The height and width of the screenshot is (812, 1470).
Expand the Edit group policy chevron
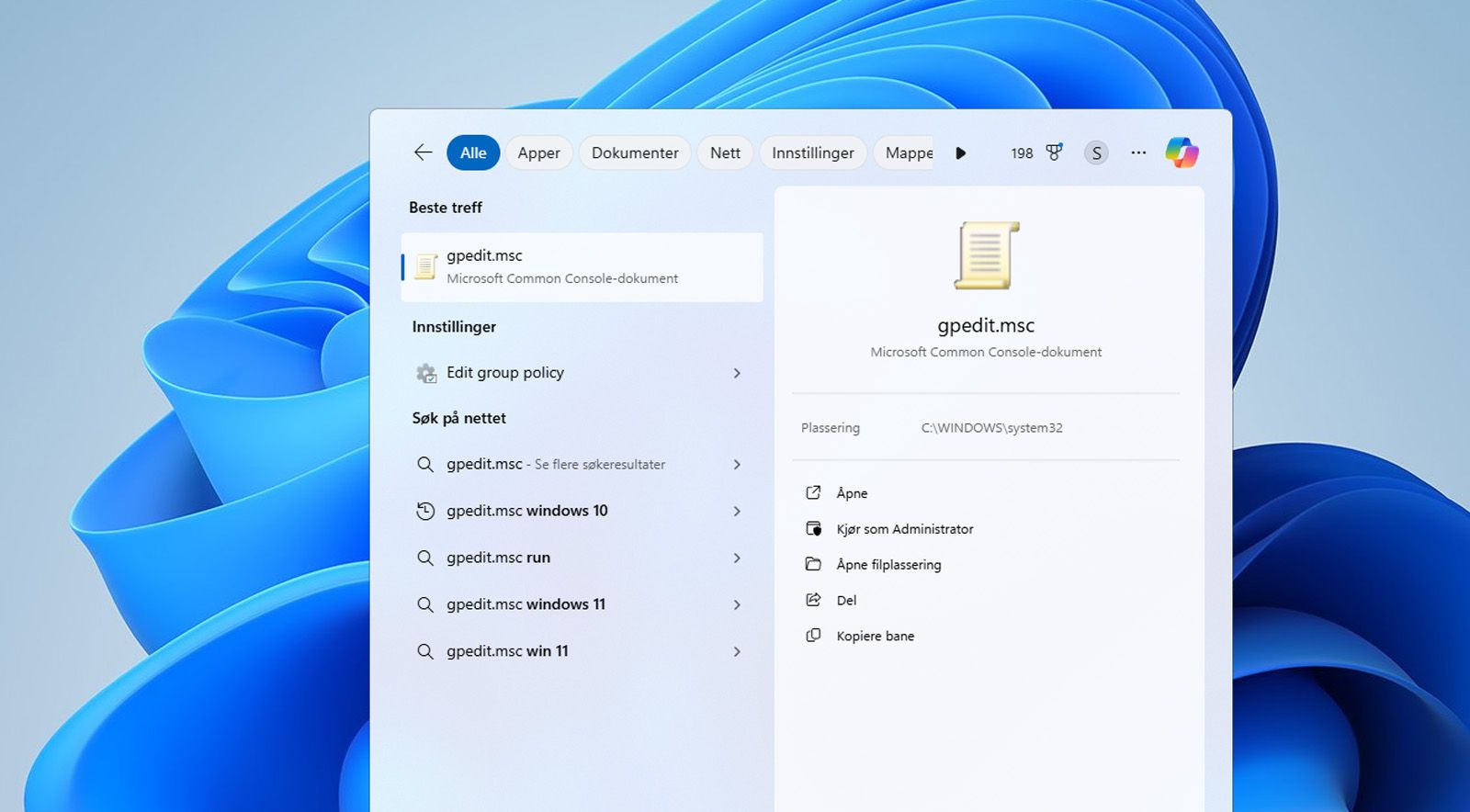(737, 373)
